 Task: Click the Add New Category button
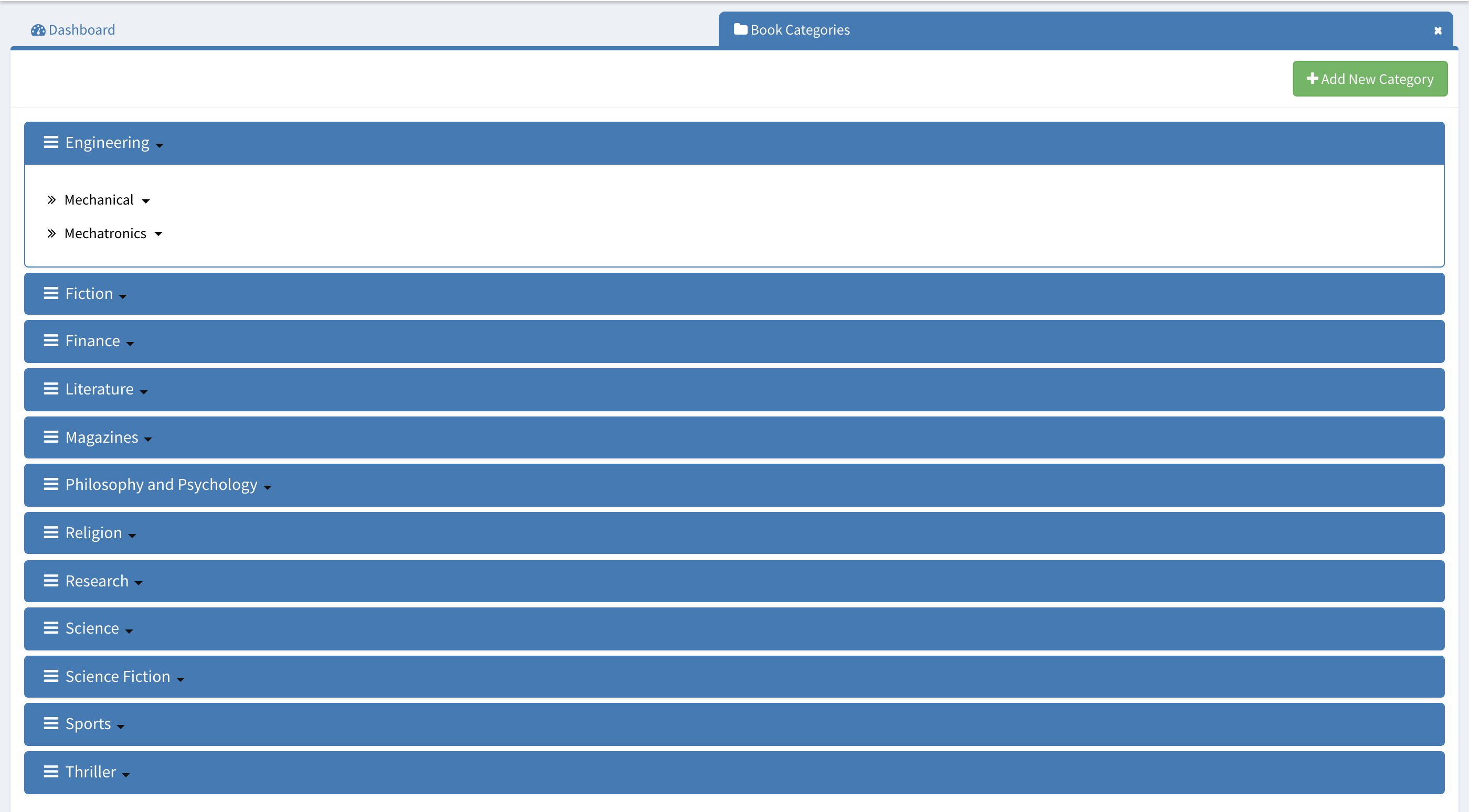tap(1369, 79)
